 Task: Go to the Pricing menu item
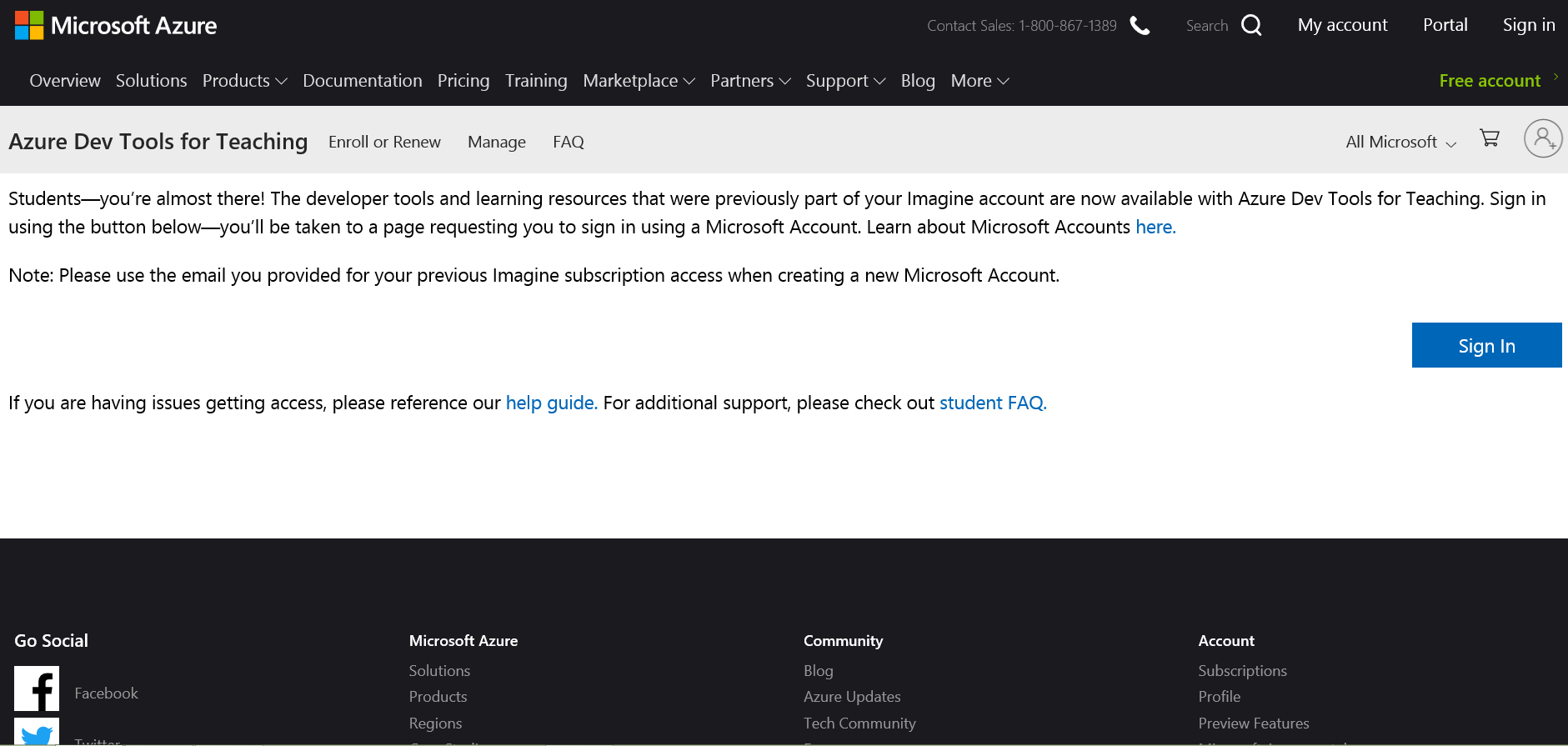pyautogui.click(x=463, y=81)
